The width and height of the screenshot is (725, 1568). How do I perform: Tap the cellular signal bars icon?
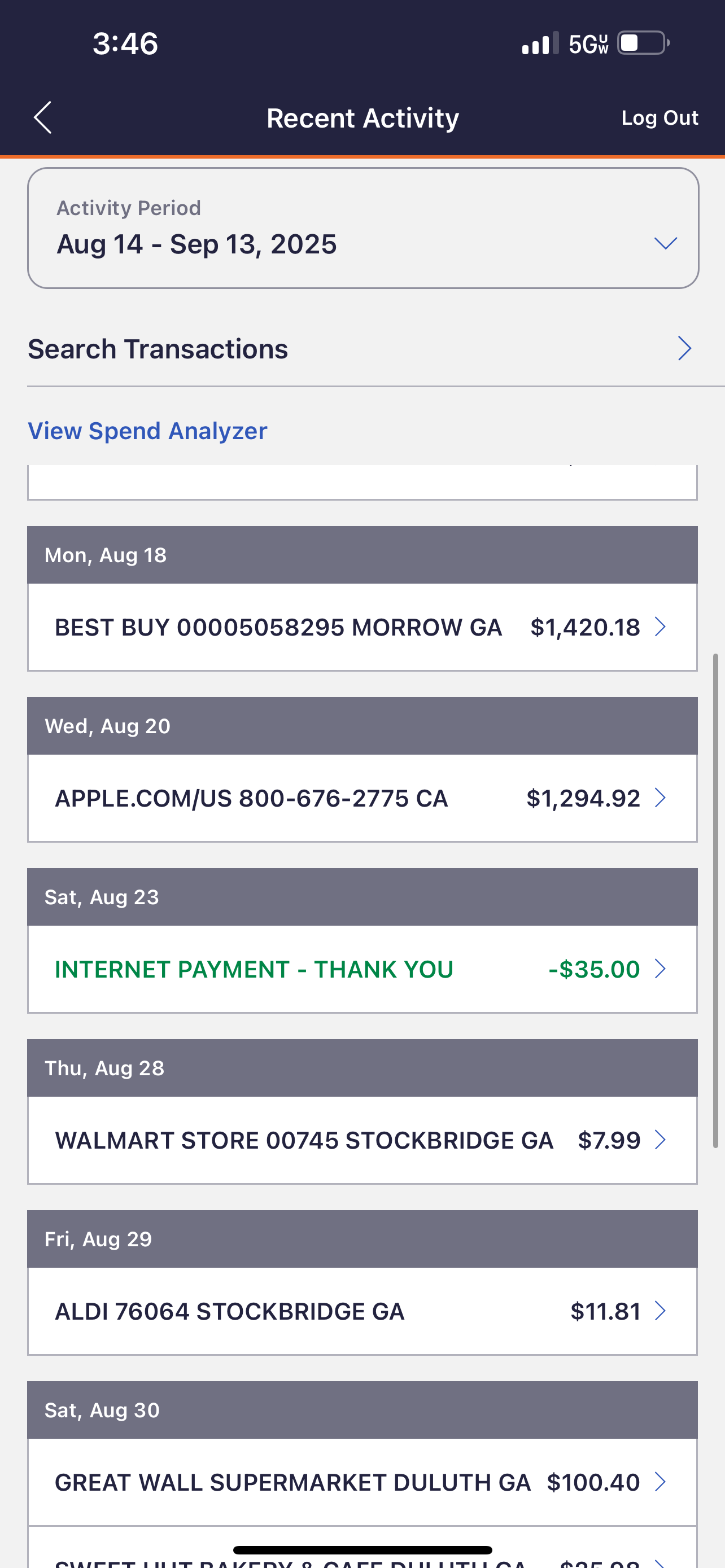click(x=540, y=44)
